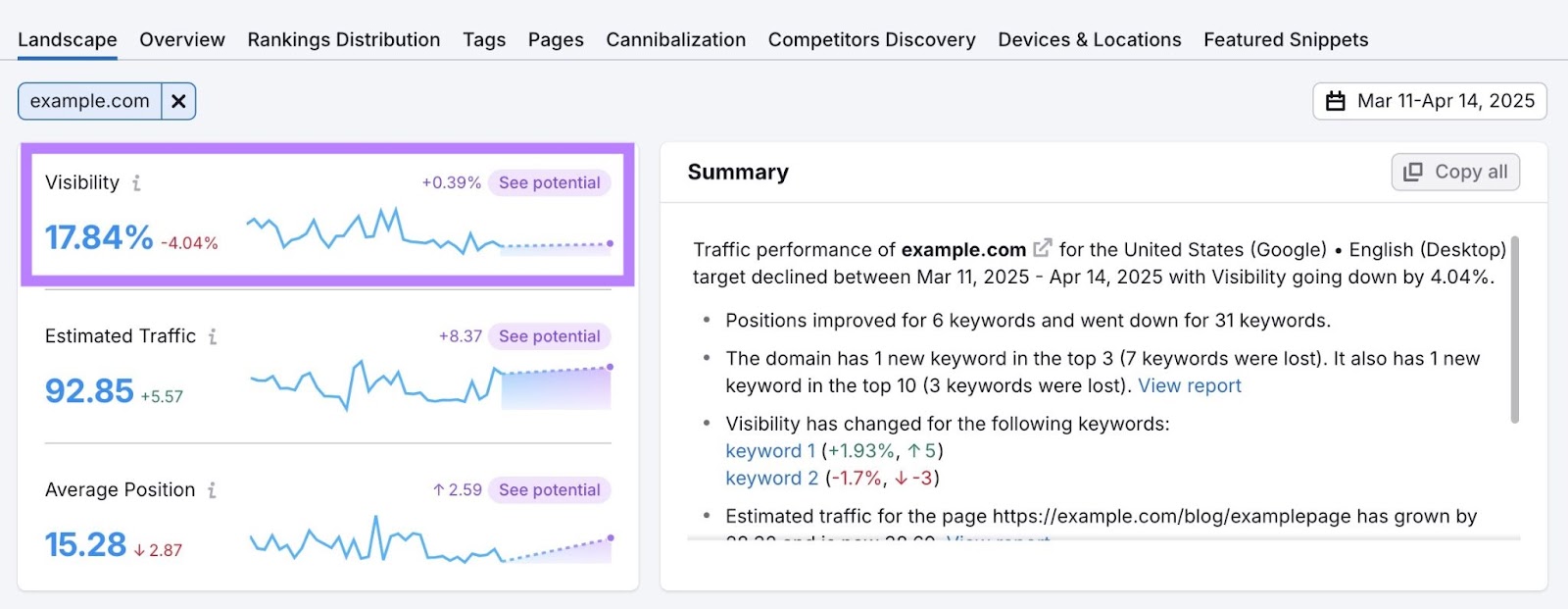Open the Mar 11-Apr 14, 2025 date picker
The height and width of the screenshot is (609, 1568).
1430,101
